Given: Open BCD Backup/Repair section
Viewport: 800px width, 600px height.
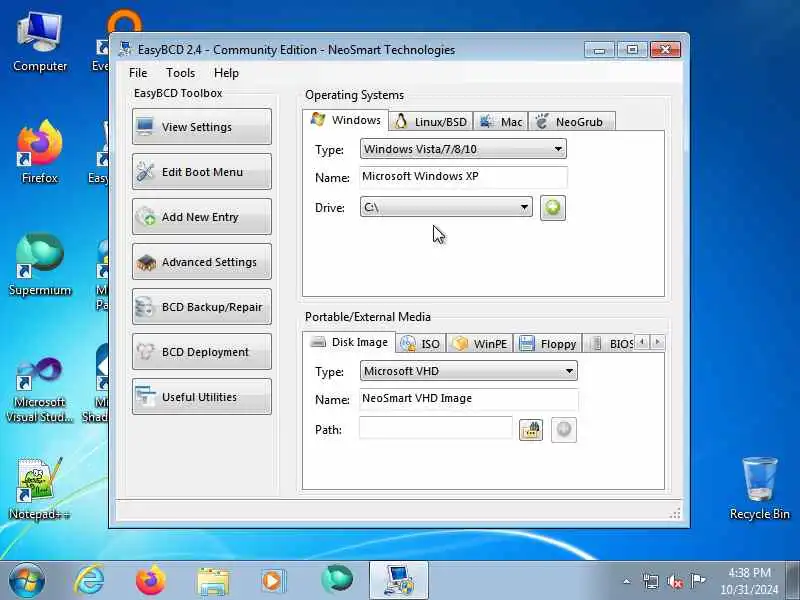Looking at the screenshot, I should pos(202,307).
